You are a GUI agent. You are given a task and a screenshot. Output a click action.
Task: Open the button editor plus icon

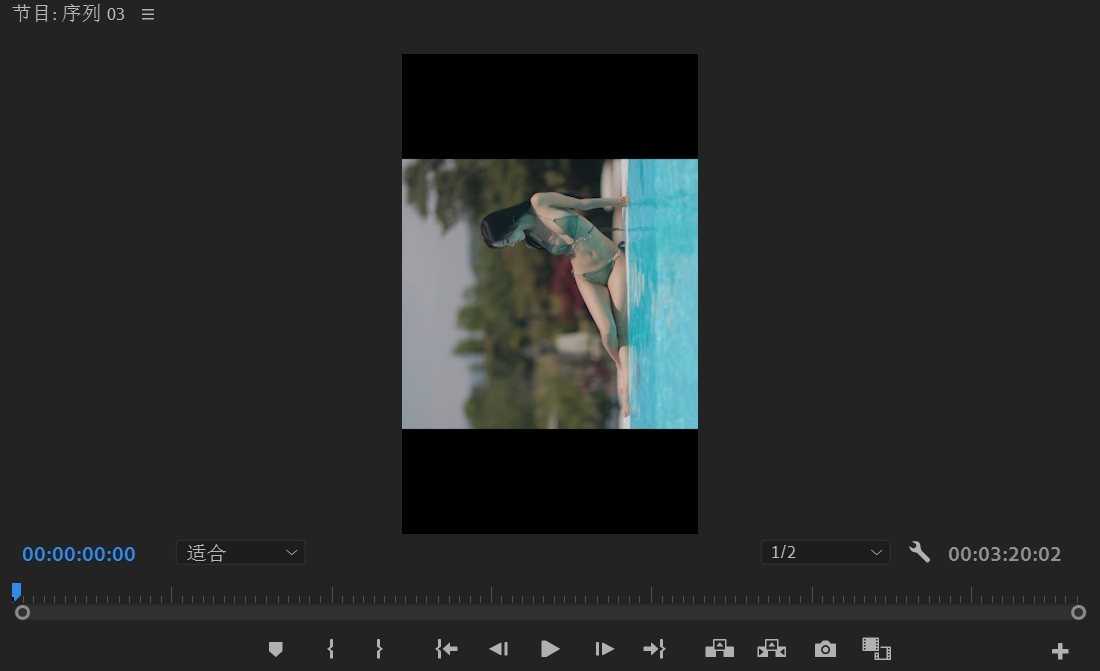[x=1060, y=651]
